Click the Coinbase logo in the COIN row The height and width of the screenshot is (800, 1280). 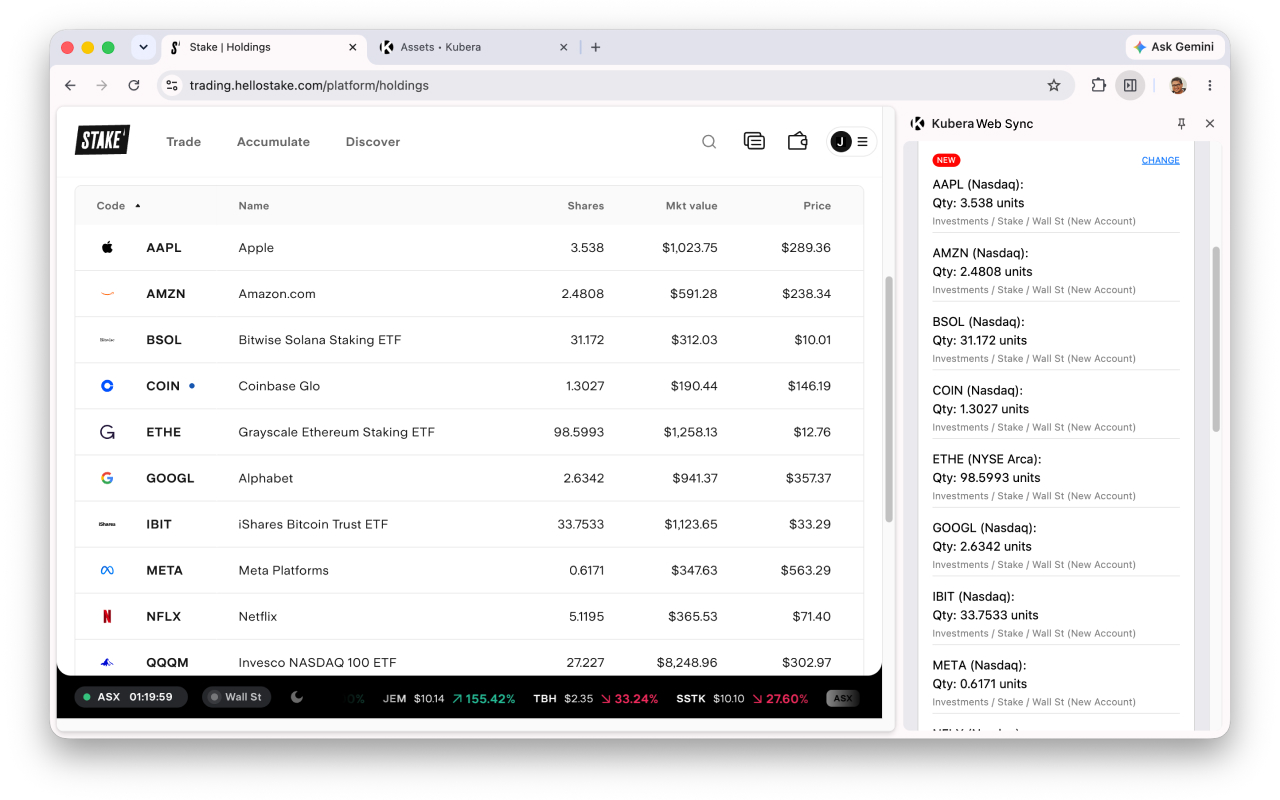pos(107,386)
